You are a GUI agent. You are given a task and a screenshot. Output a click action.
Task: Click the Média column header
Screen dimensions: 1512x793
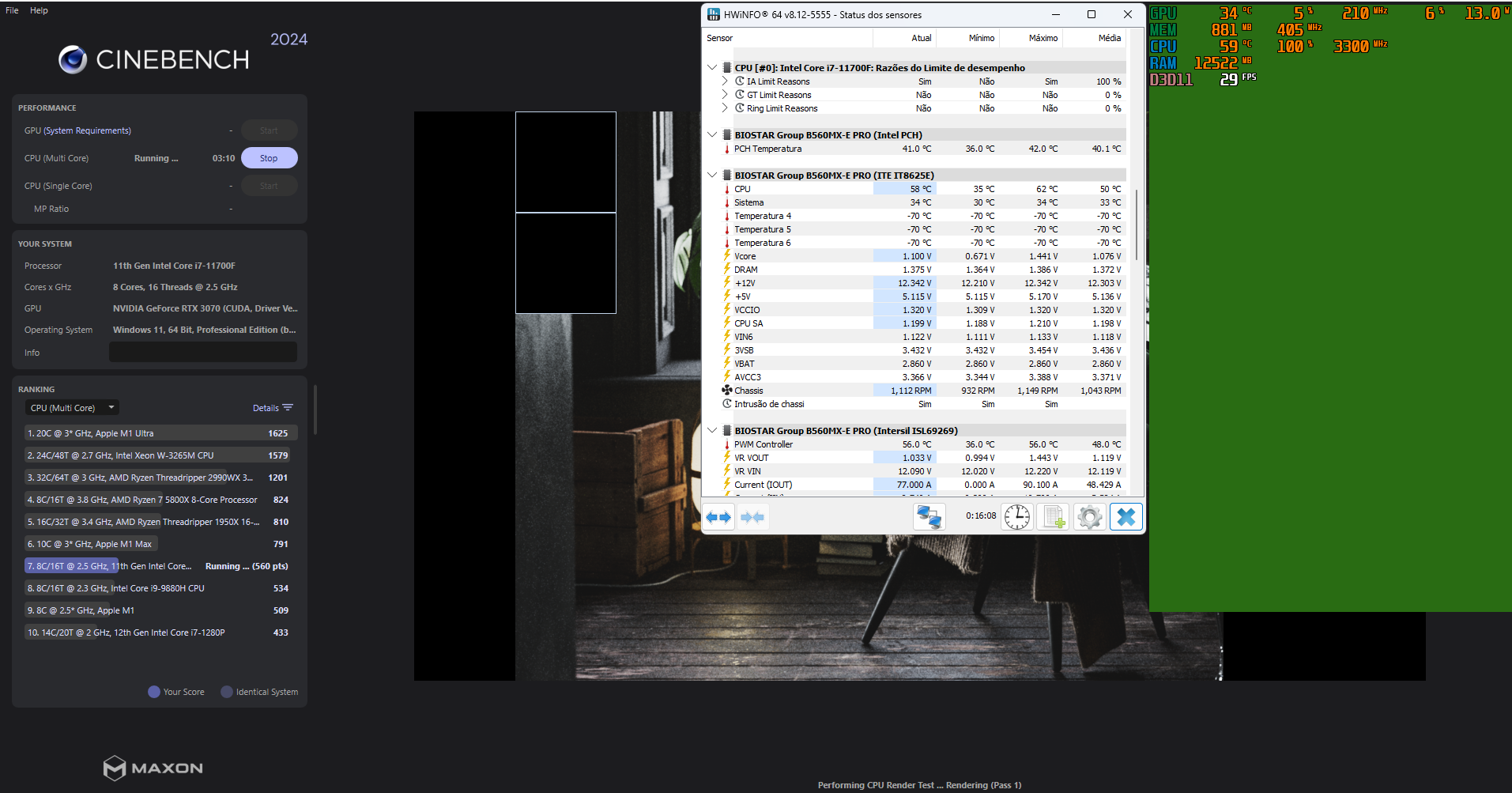[x=1094, y=38]
